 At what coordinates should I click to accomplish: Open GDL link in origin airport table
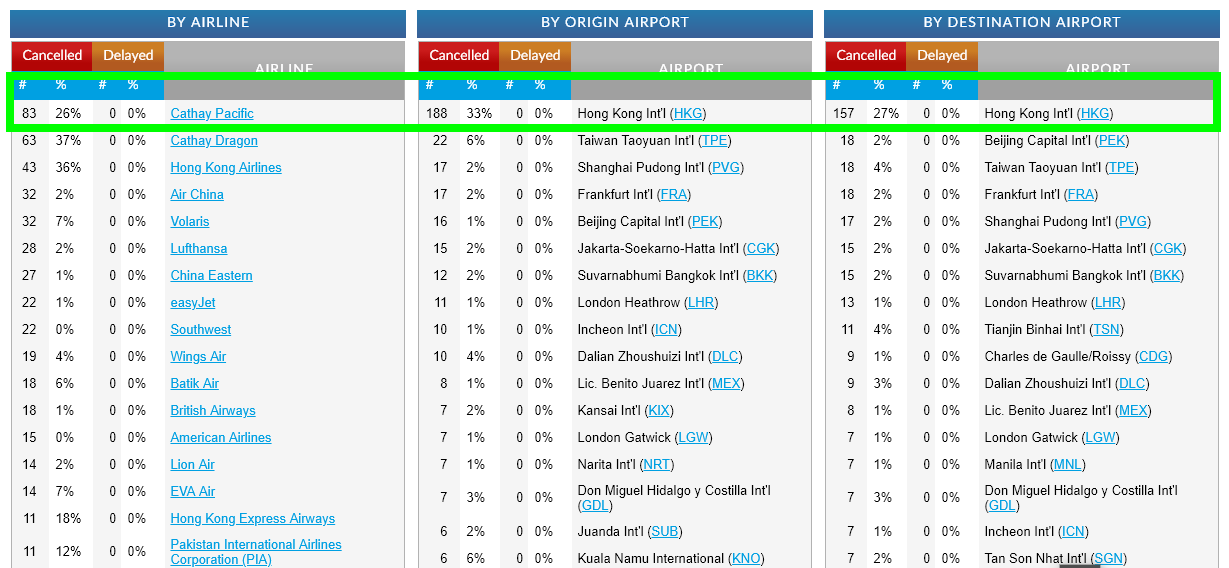(x=596, y=506)
